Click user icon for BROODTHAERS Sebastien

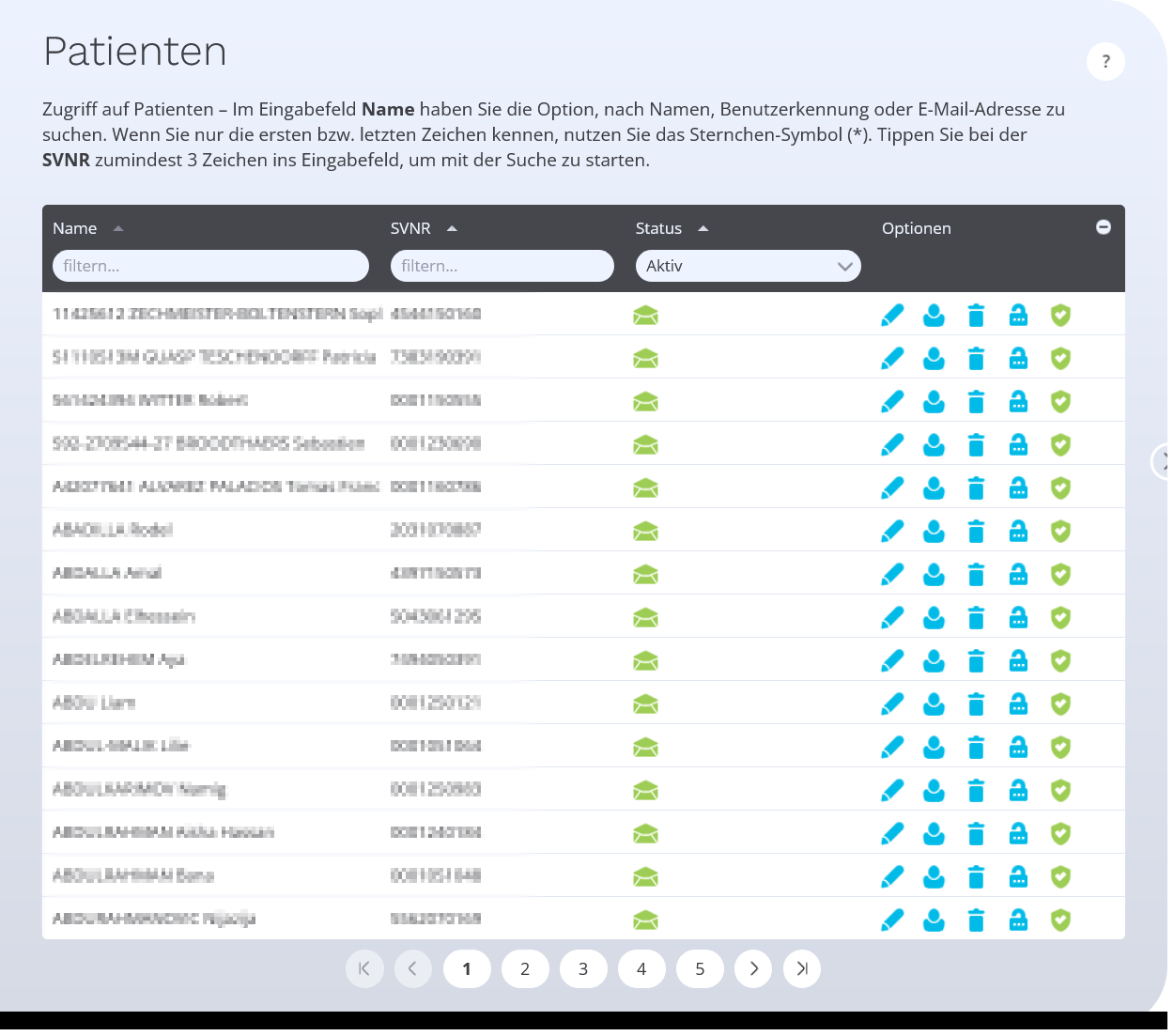tap(934, 445)
